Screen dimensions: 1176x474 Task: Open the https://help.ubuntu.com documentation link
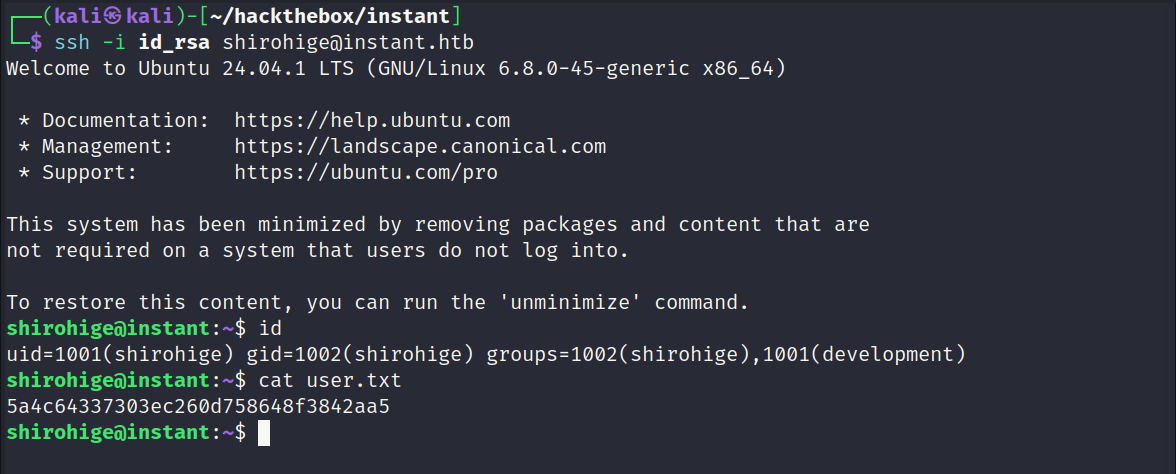(x=372, y=120)
